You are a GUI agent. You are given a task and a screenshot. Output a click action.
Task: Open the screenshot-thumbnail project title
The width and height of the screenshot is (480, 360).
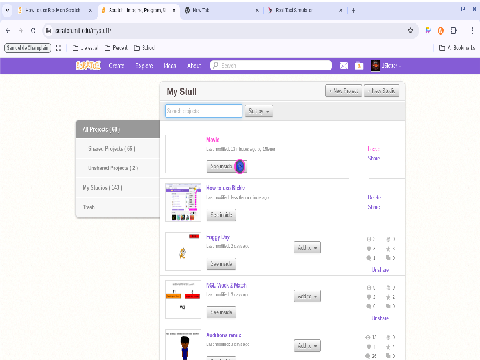[x=226, y=188]
